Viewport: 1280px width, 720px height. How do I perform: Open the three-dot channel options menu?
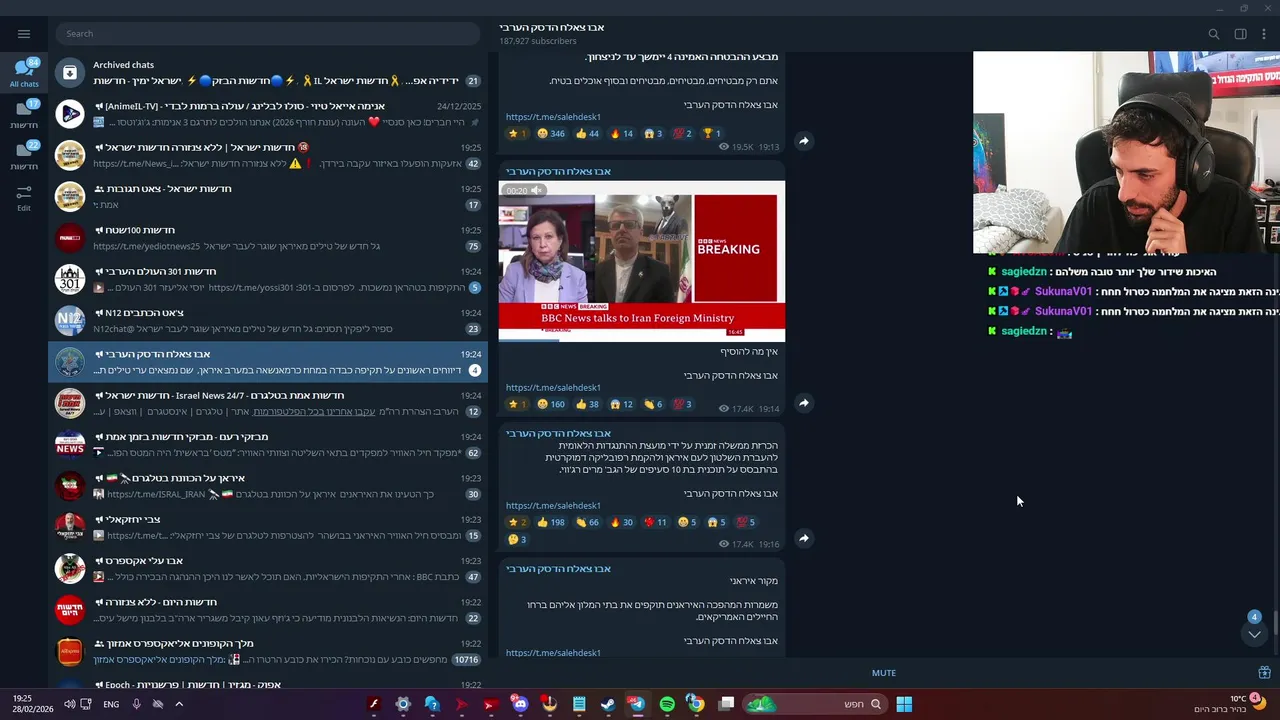point(1264,34)
